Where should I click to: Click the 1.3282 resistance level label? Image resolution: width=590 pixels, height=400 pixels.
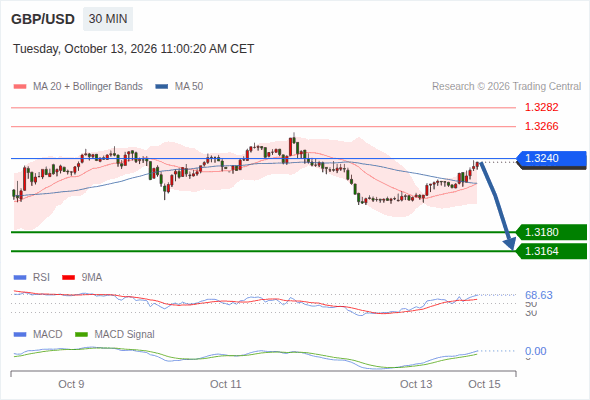tap(541, 107)
